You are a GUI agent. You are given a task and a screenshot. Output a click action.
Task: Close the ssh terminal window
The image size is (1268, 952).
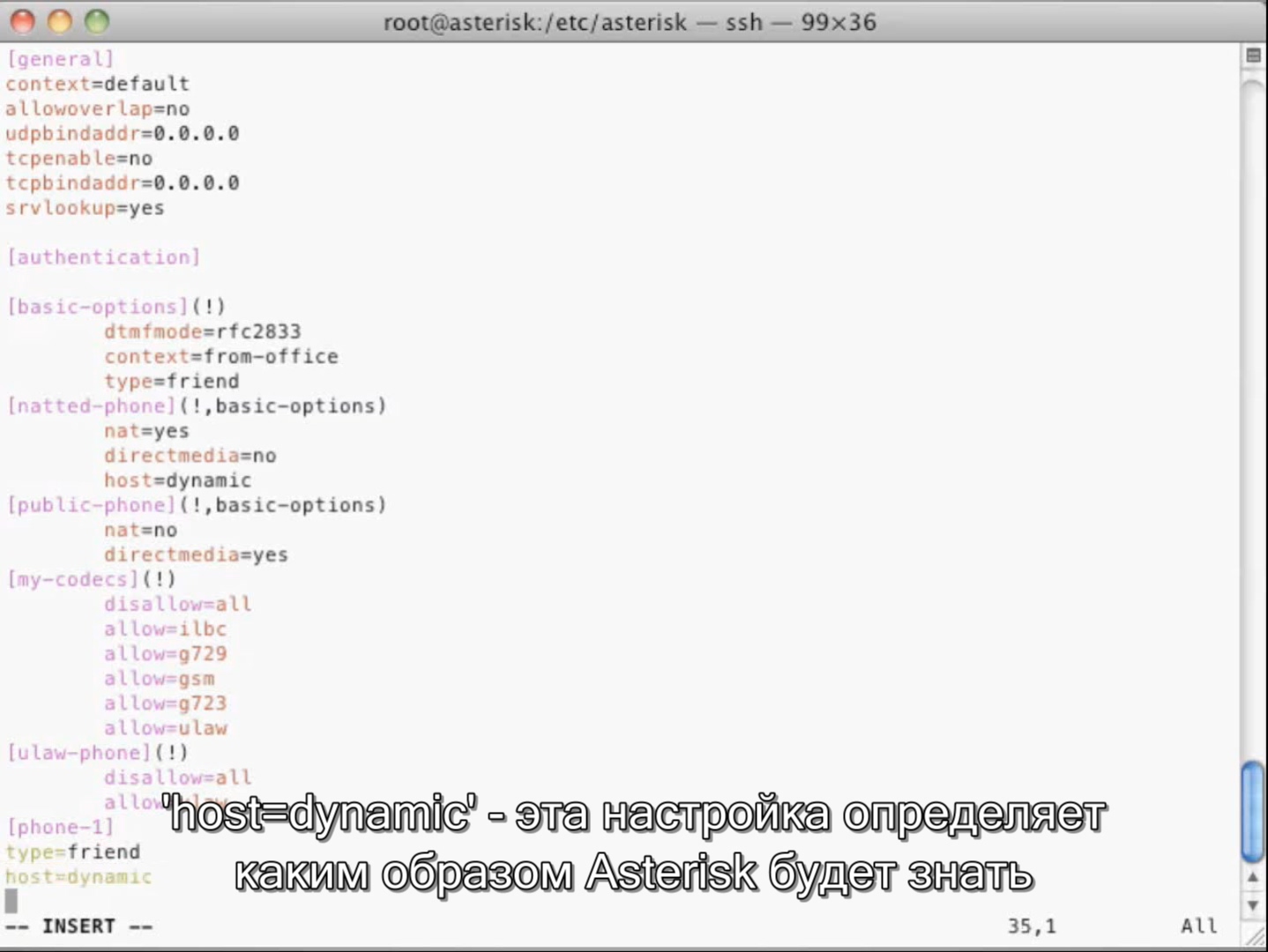click(22, 21)
